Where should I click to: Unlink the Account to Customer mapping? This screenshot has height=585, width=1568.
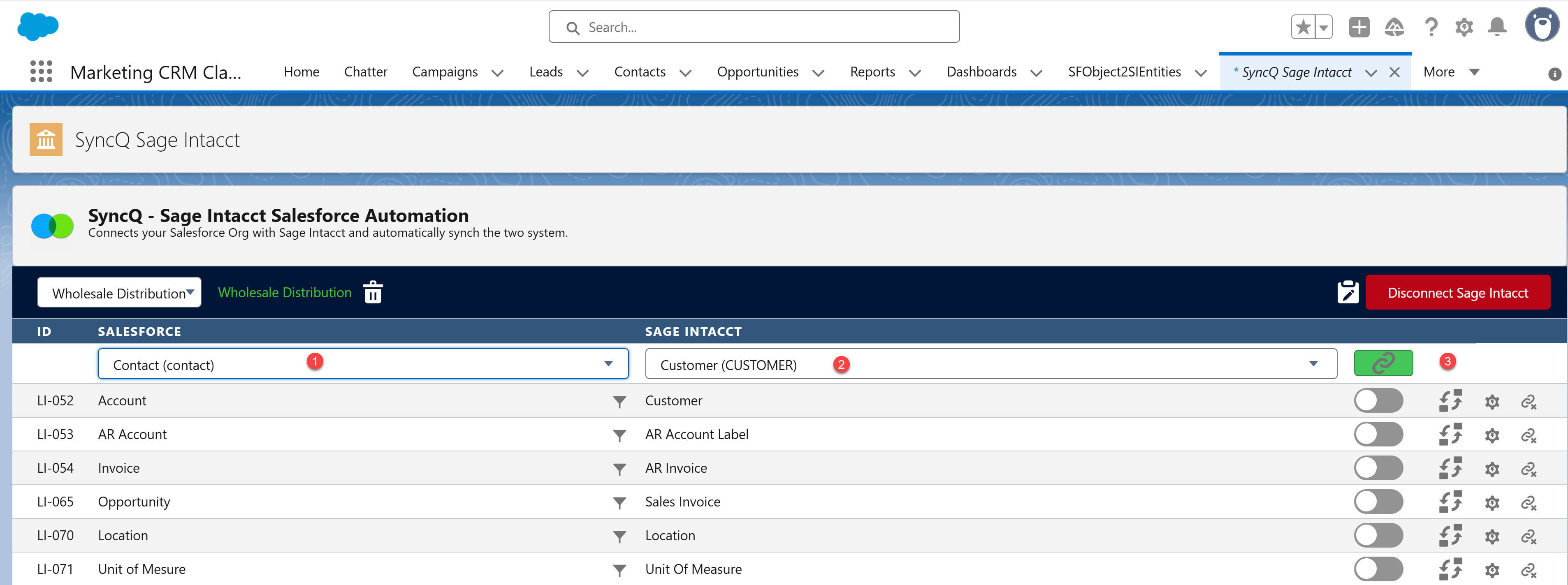1529,402
